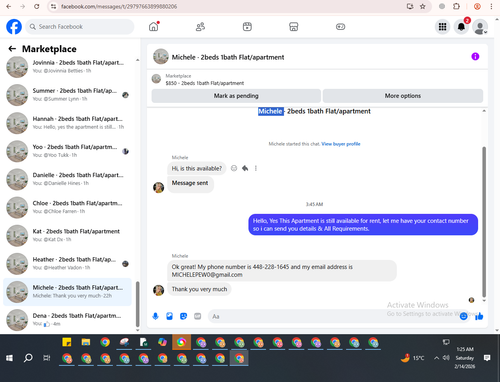Open the $850 Marketplace listing link
Viewport: 500px width, 382px height.
[x=205, y=83]
